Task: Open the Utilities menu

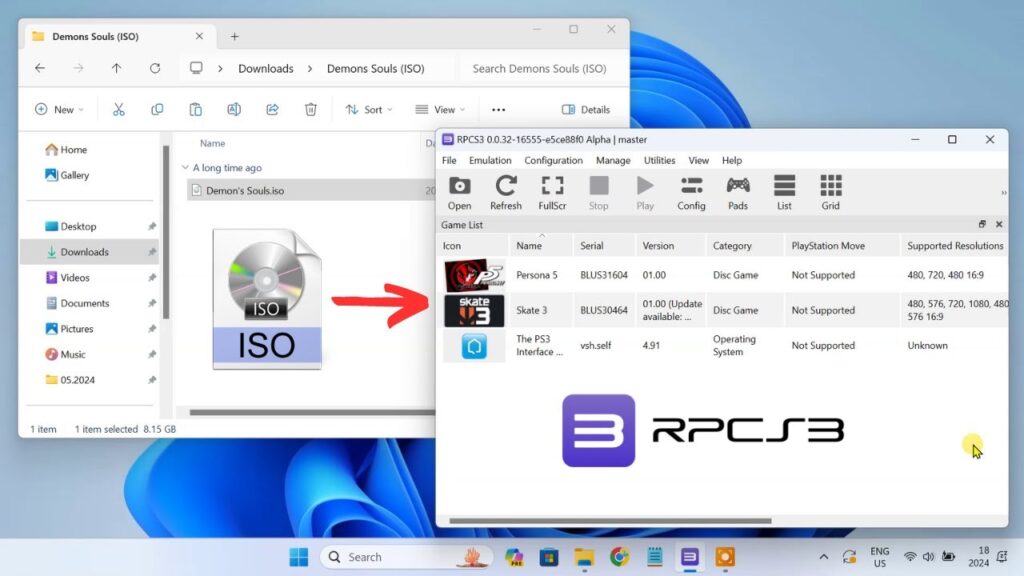Action: pos(659,160)
